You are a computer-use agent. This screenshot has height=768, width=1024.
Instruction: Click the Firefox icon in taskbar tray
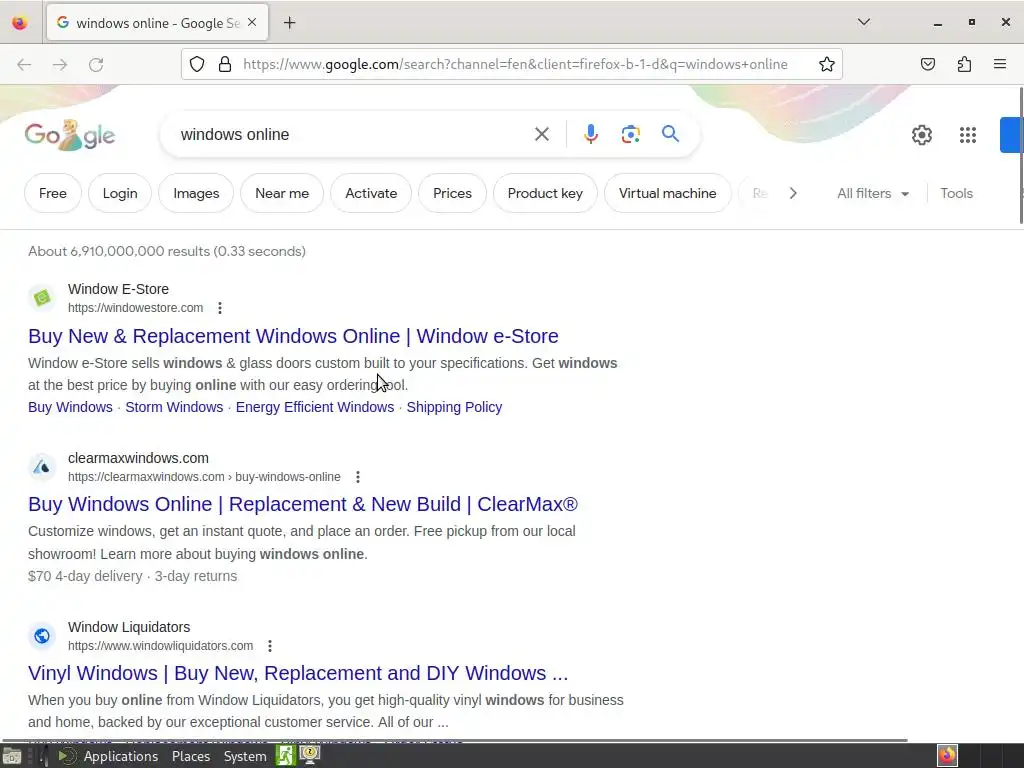[x=947, y=756]
